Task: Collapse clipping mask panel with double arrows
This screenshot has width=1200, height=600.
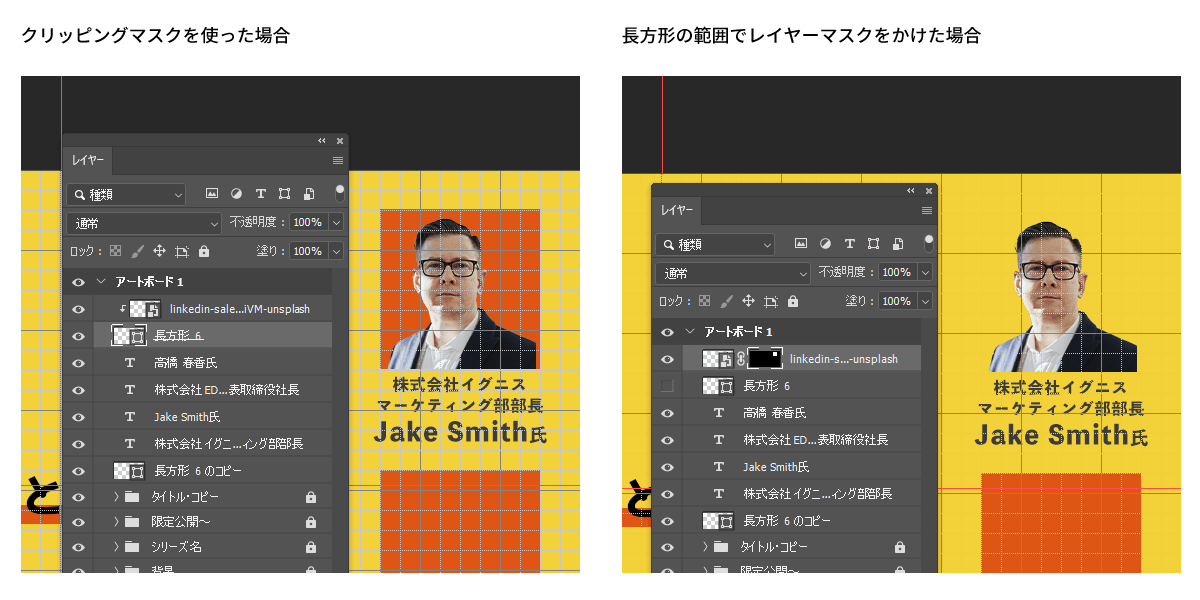Action: tap(322, 141)
